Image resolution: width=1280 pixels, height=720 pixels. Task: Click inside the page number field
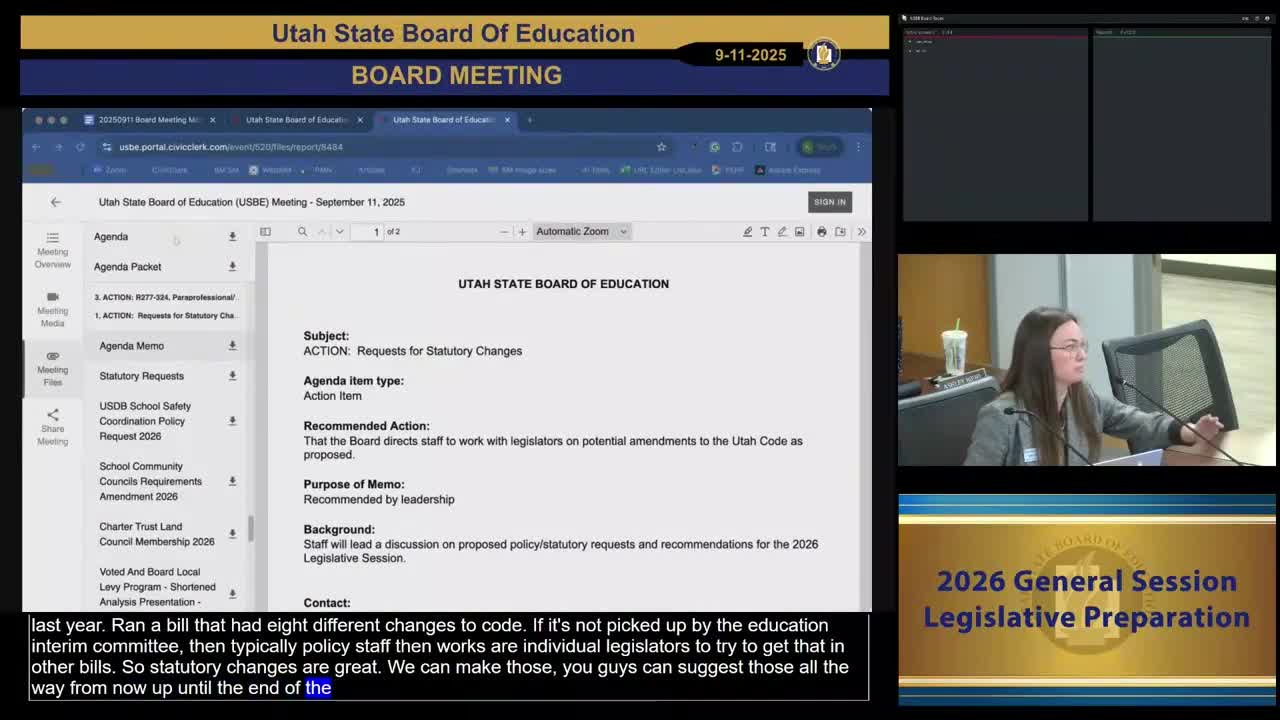pos(375,231)
